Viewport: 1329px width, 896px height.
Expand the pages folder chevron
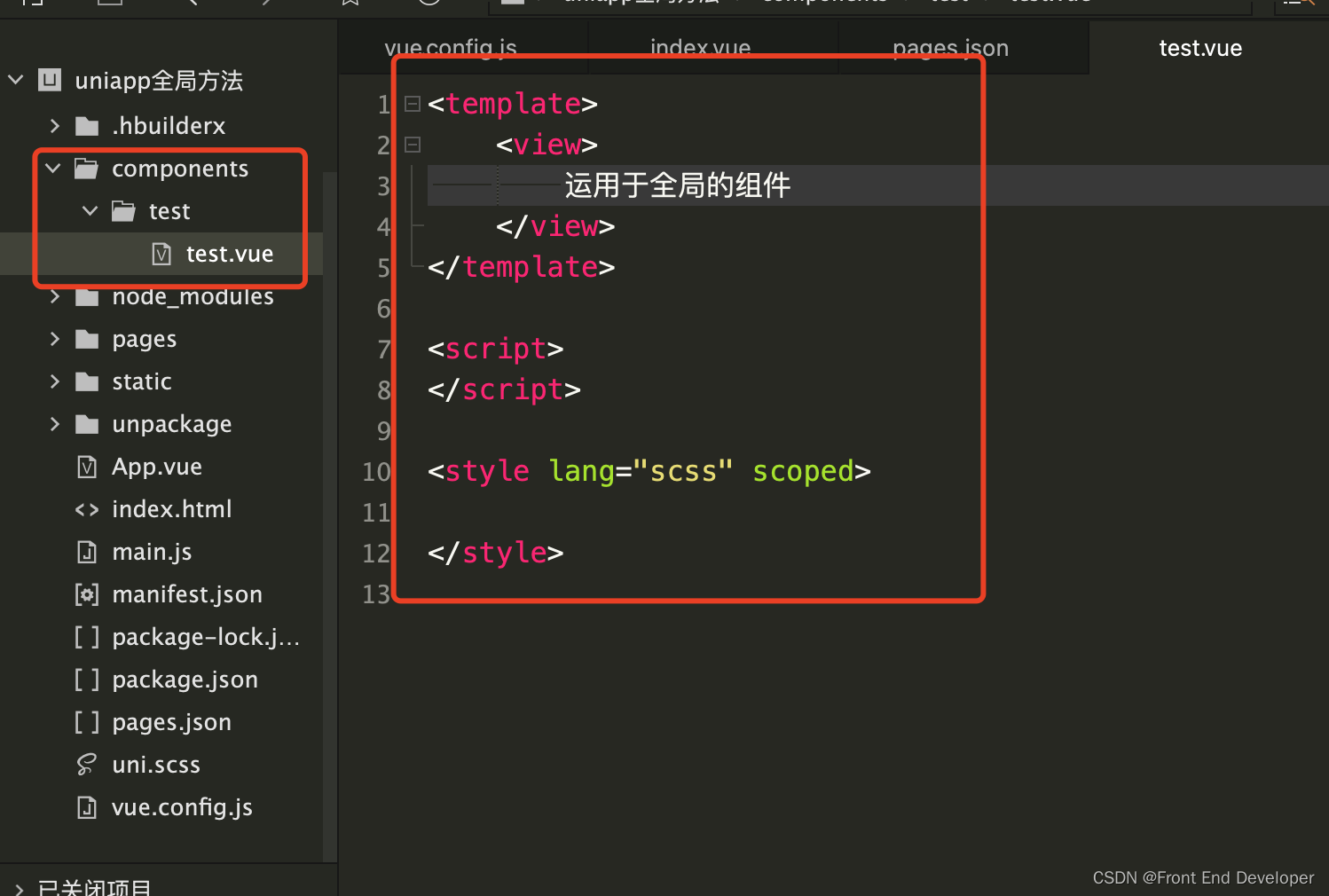[x=55, y=339]
